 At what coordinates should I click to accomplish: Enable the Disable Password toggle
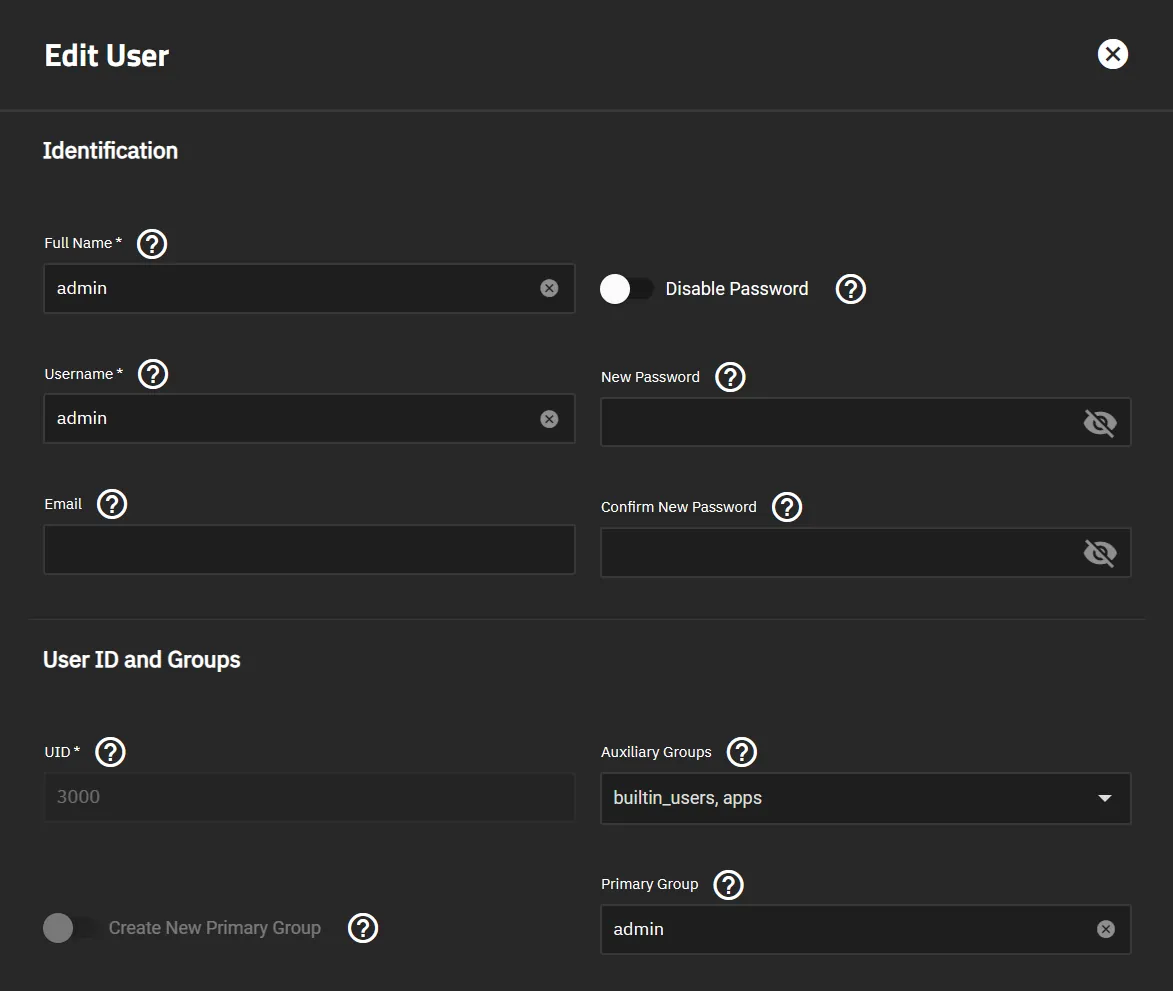(627, 288)
